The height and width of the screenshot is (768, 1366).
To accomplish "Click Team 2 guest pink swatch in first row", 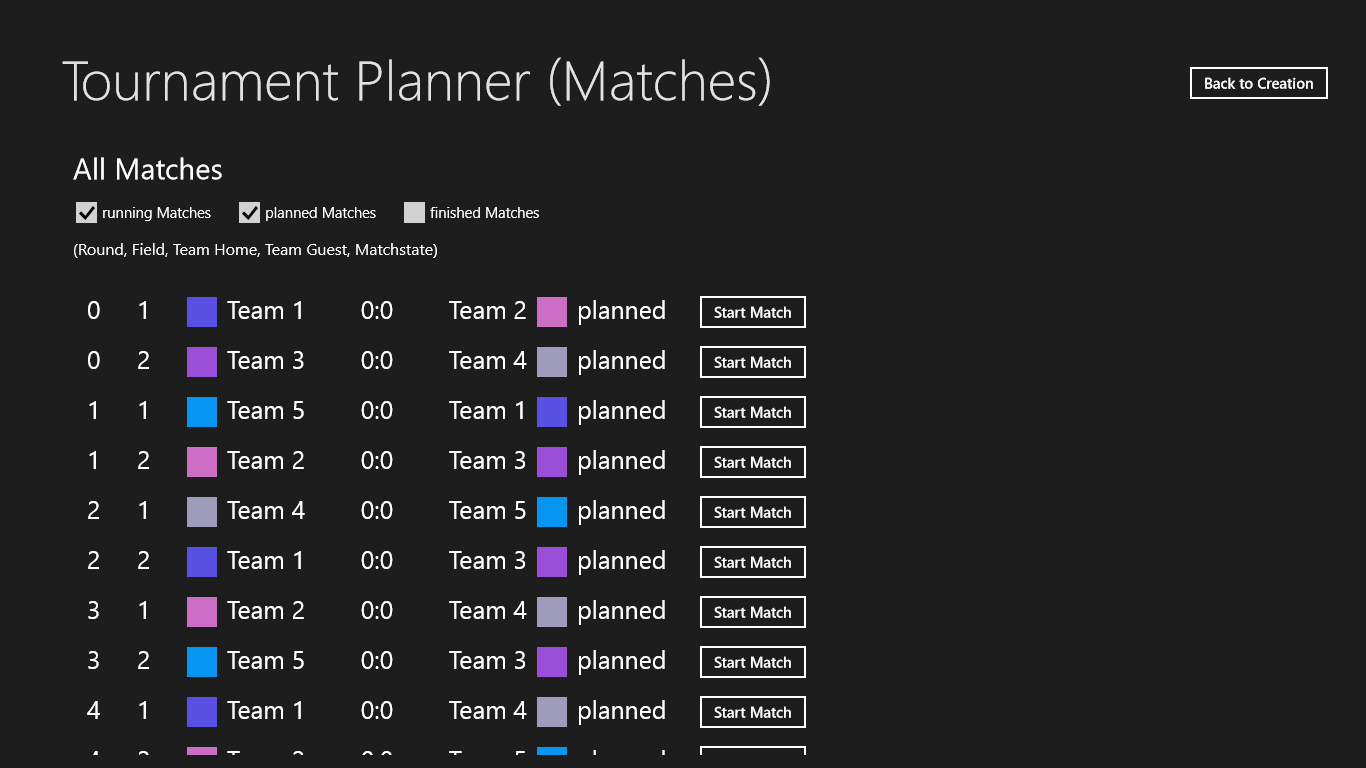I will point(552,312).
